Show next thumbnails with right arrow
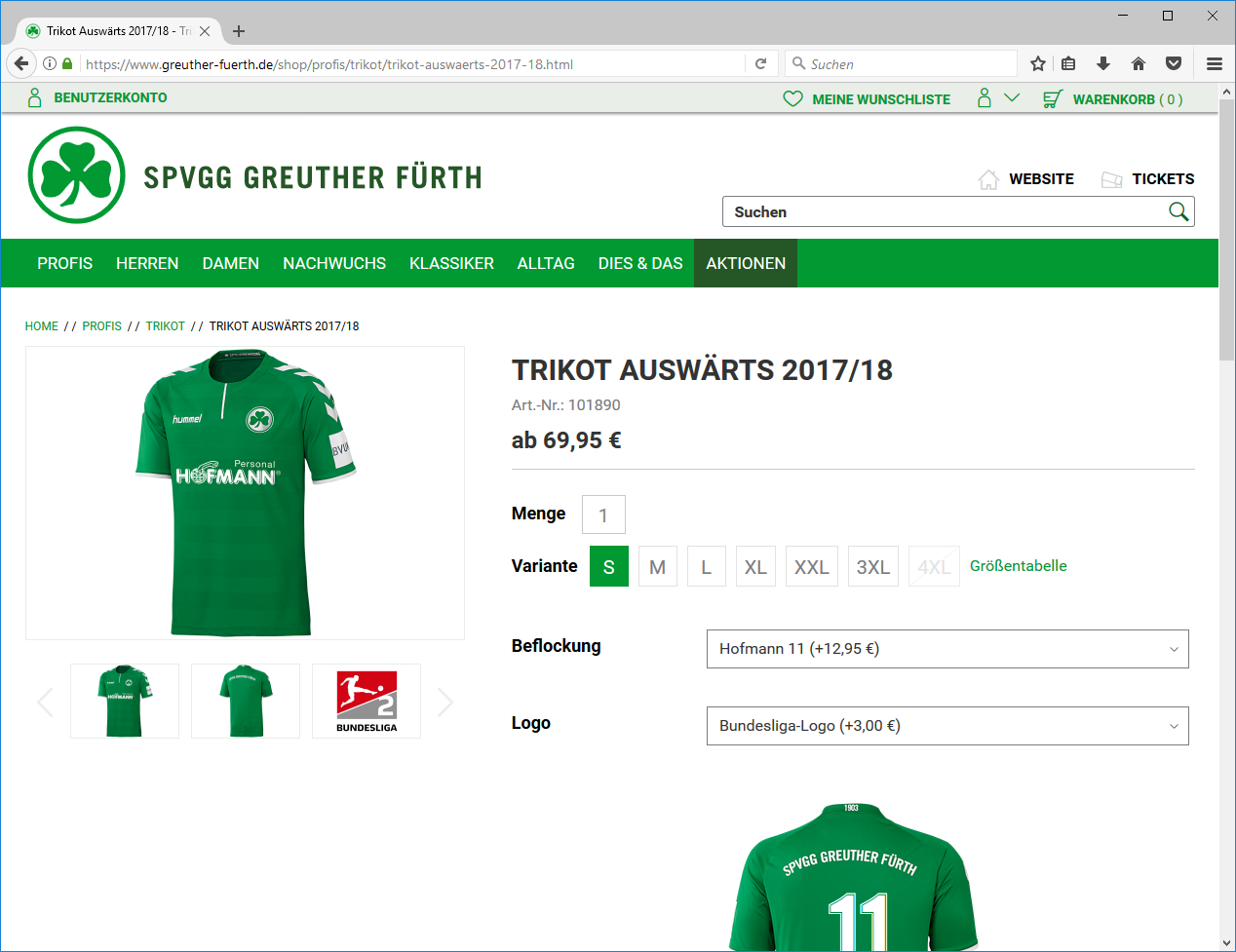 click(445, 702)
